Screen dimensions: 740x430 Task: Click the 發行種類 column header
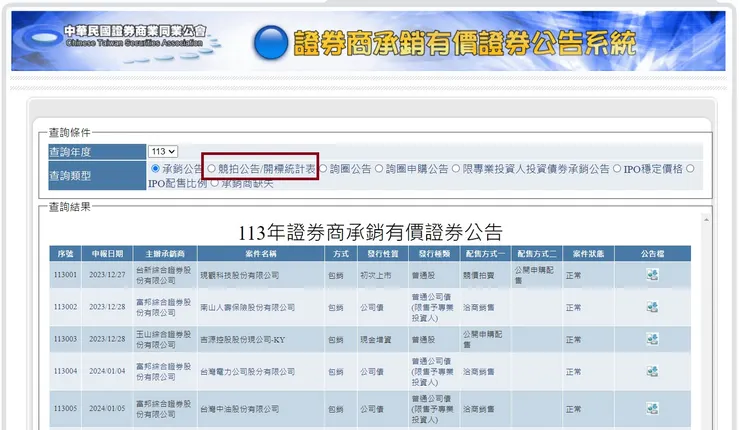click(x=434, y=253)
